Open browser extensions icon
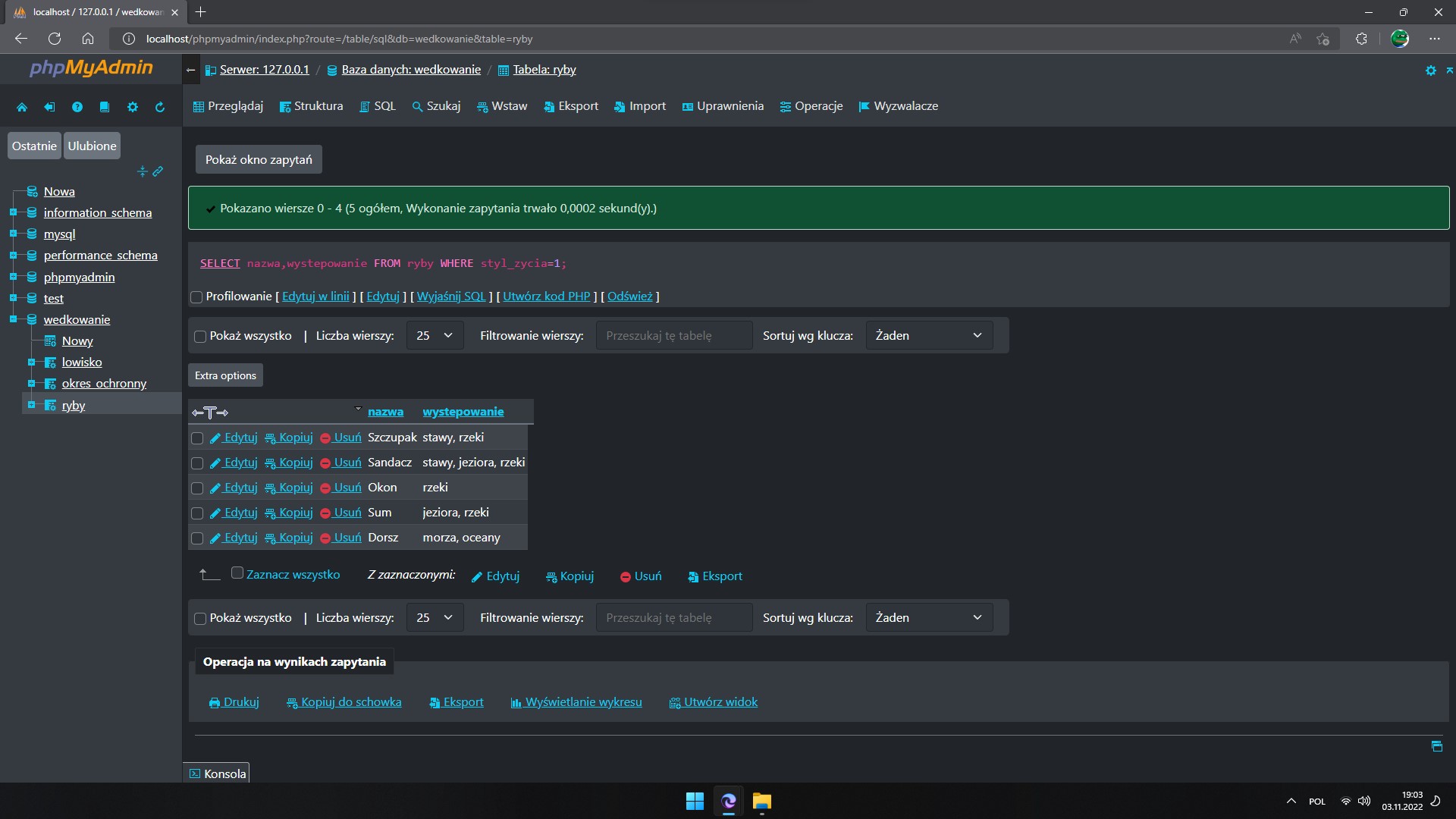Viewport: 1456px width, 819px height. pyautogui.click(x=1361, y=39)
